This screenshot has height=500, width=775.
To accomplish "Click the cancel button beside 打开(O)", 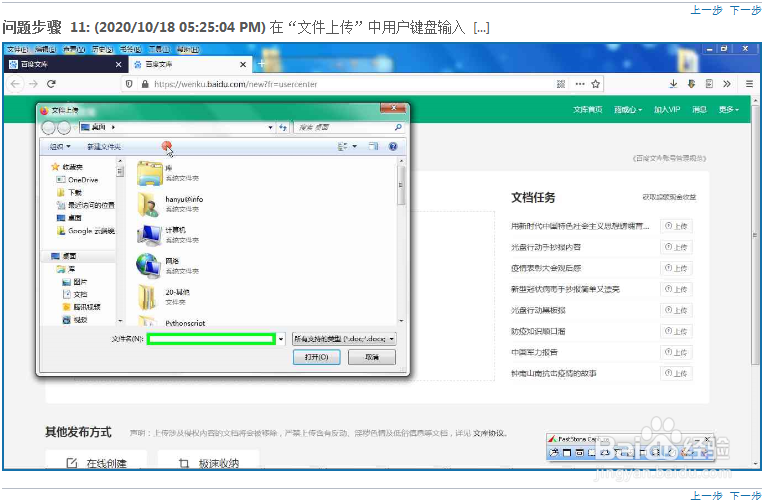I will tap(372, 357).
